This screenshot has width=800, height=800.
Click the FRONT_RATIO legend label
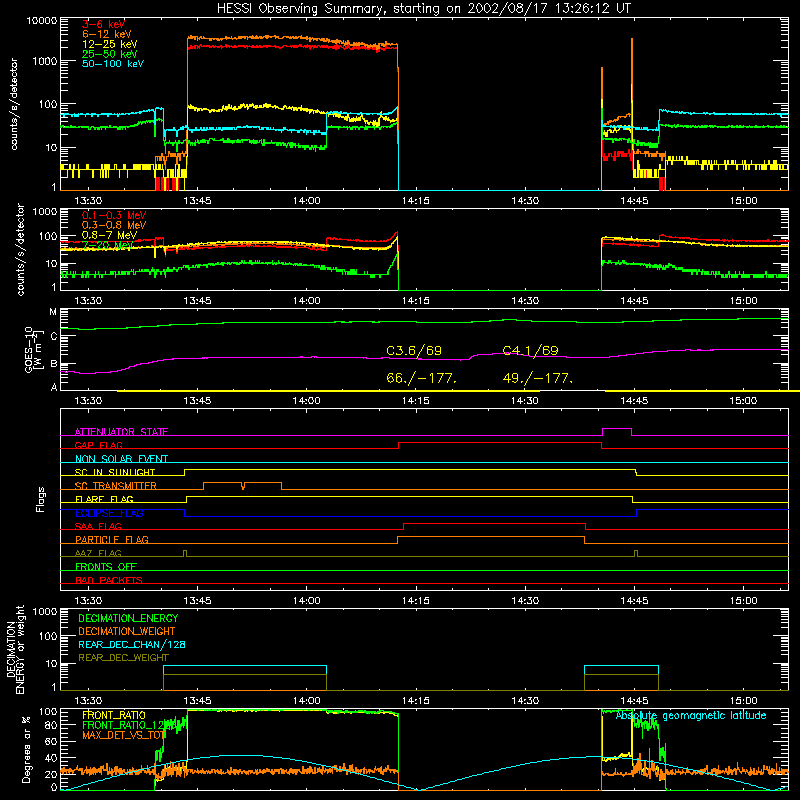114,715
